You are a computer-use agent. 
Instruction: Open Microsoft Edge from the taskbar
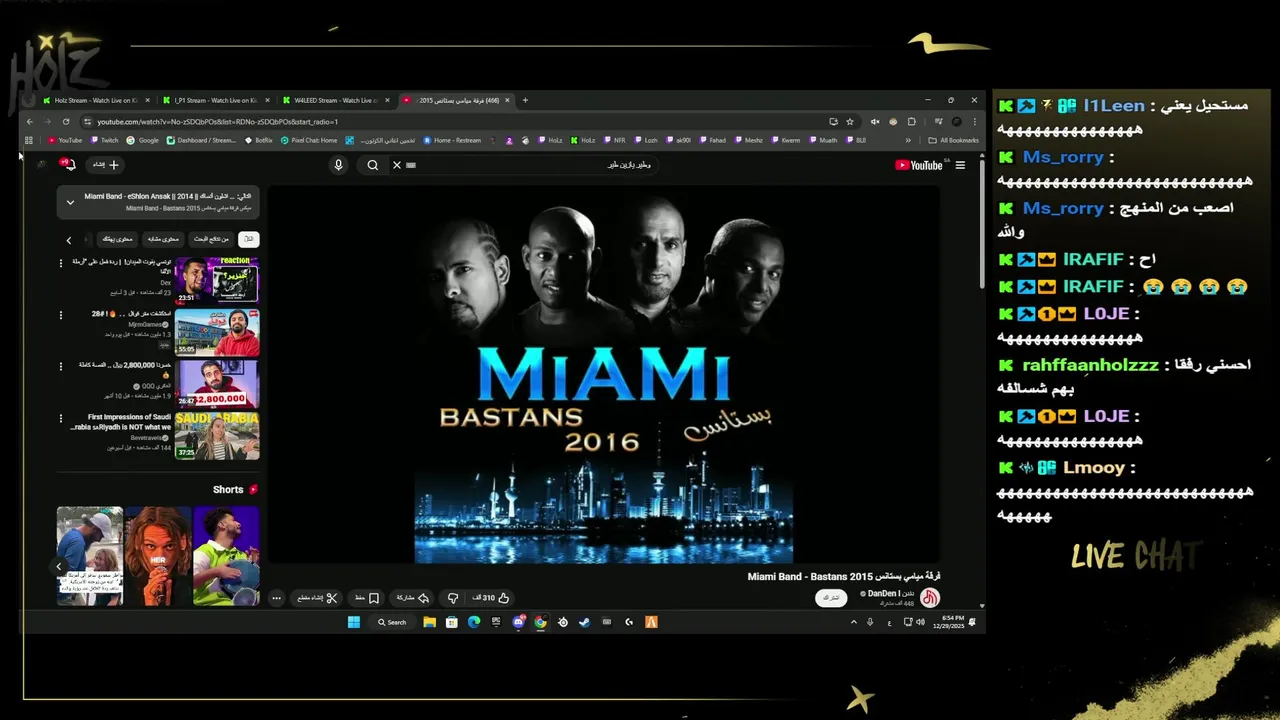473,622
